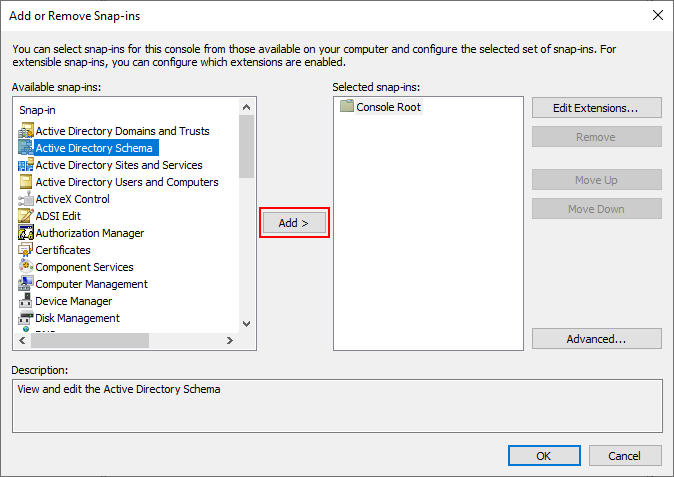The width and height of the screenshot is (674, 477).
Task: Click the description text box
Action: coord(337,406)
